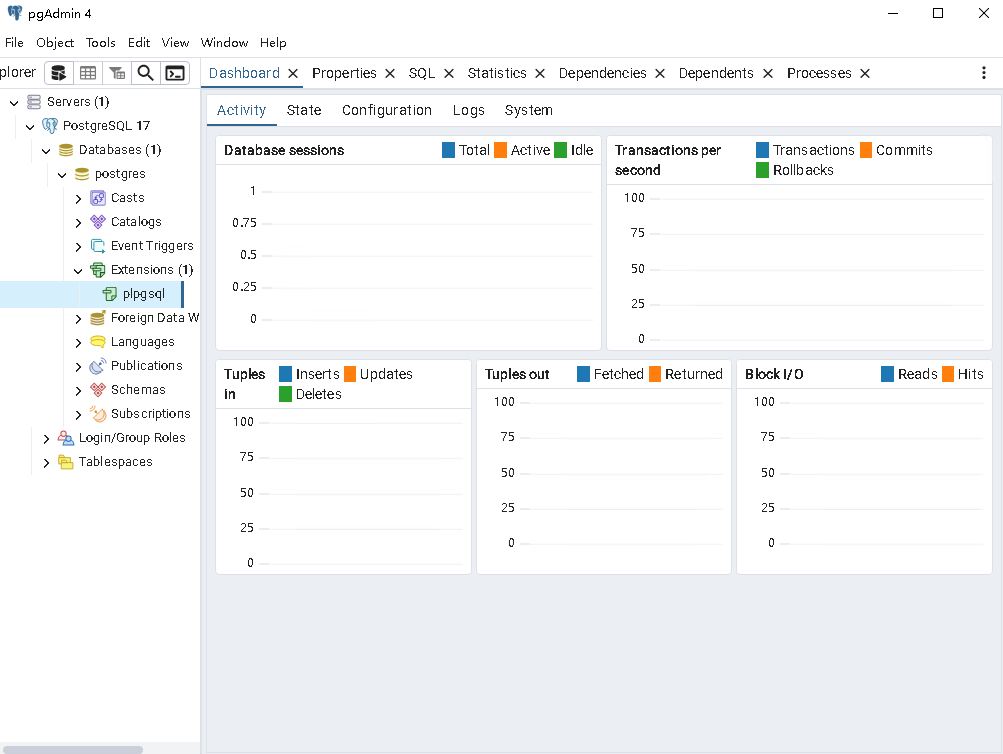Screen dimensions: 1003x754
Task: Switch to the Statistics tab
Action: coord(497,73)
